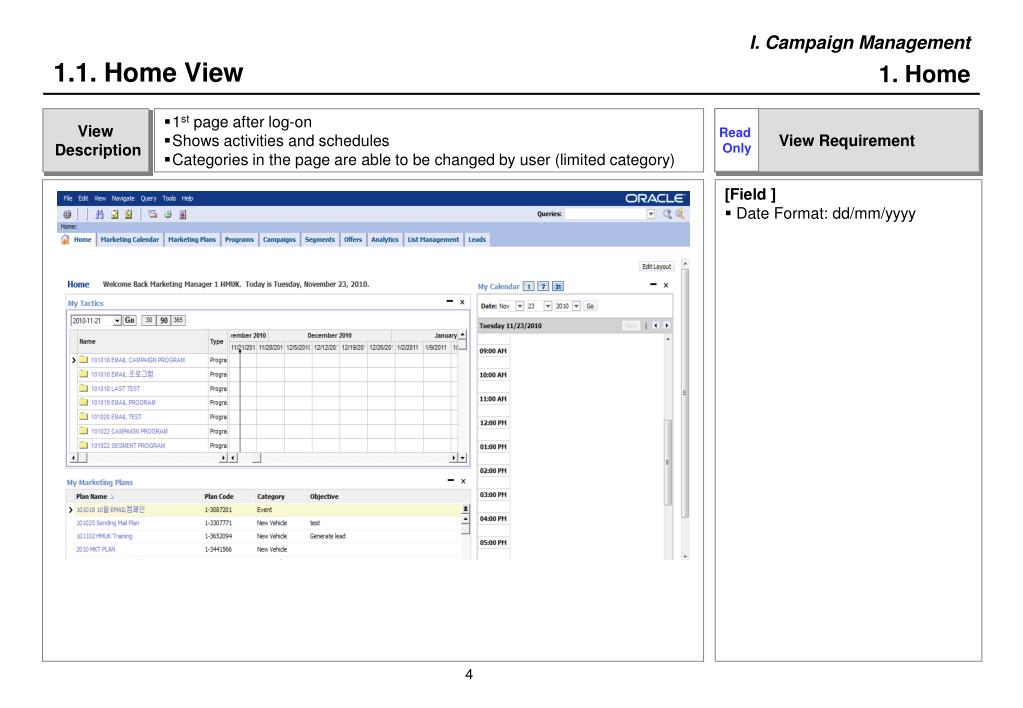Close the My Marketing Plans panel
Viewport: 1023px width, 708px height.
[x=463, y=481]
